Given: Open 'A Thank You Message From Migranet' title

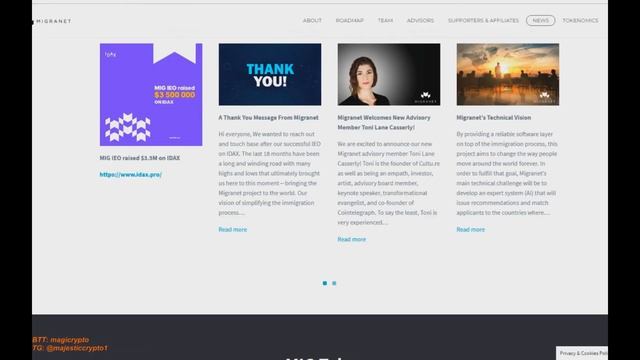Looking at the screenshot, I should click(268, 118).
